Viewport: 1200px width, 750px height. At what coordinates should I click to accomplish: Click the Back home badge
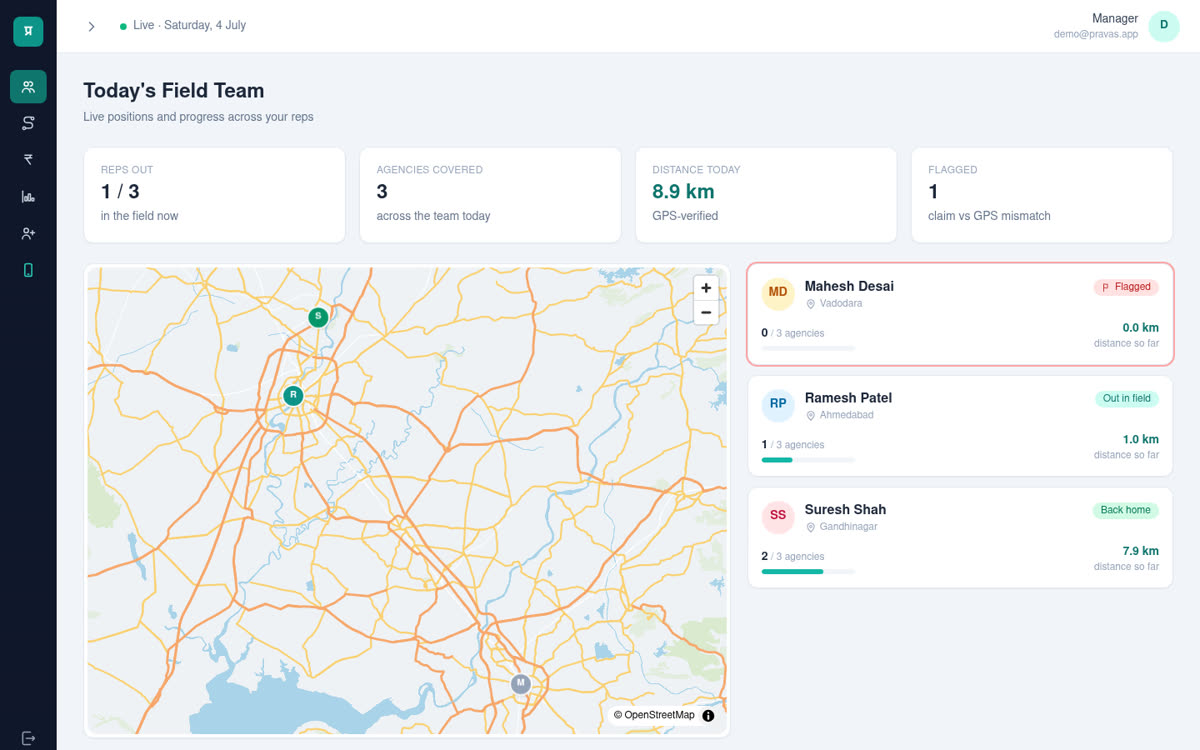pyautogui.click(x=1126, y=510)
